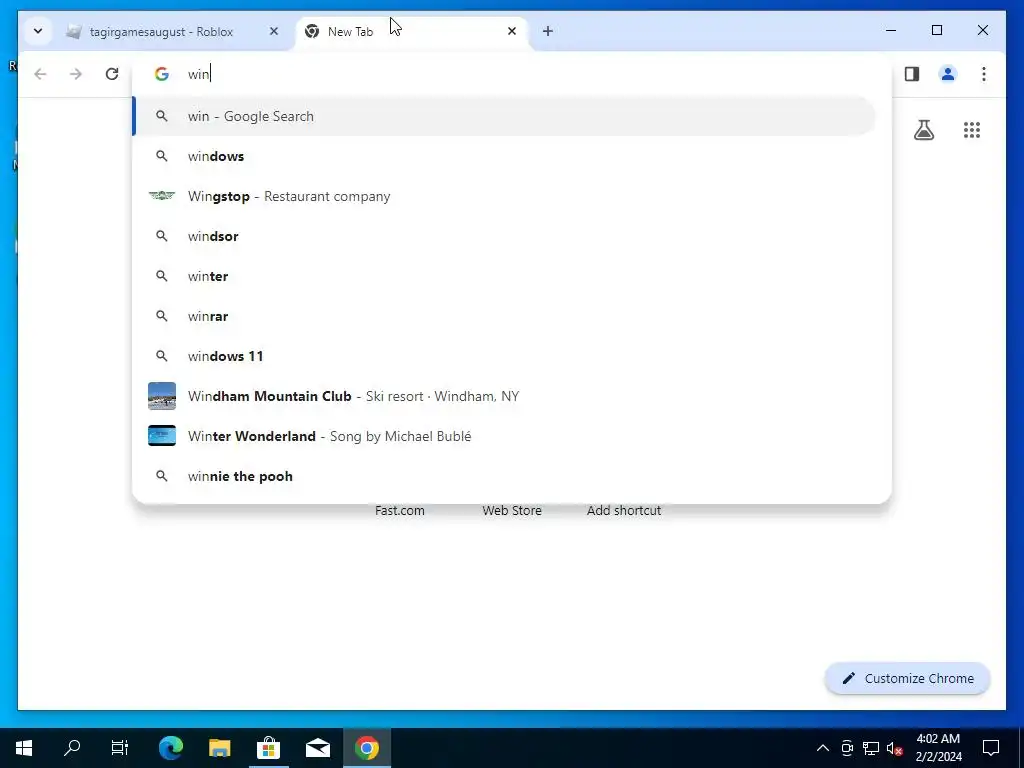Viewport: 1024px width, 768px height.
Task: Choose the 'windows' suggestion
Action: pyautogui.click(x=504, y=156)
